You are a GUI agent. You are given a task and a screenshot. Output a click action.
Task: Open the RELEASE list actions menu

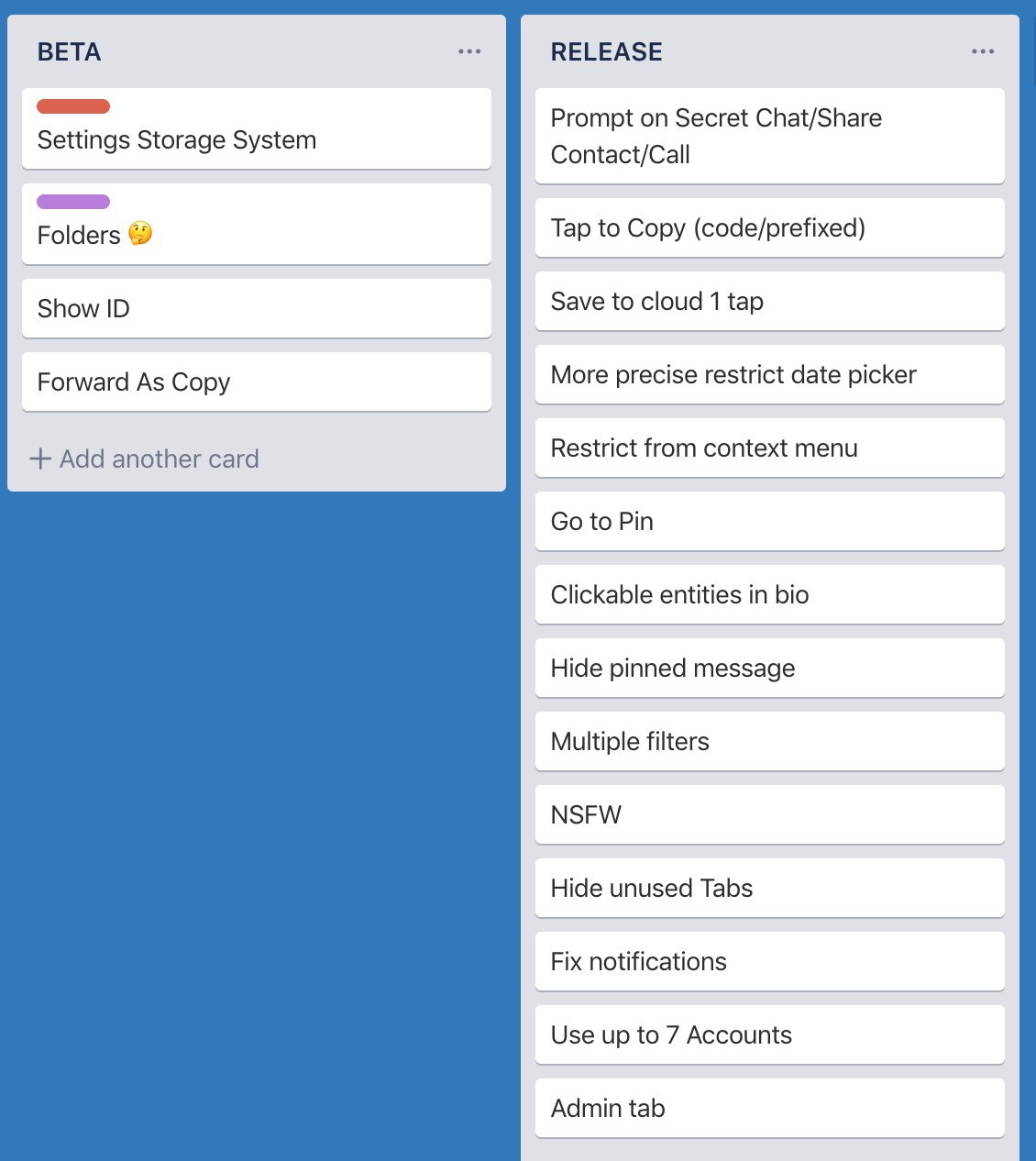click(x=983, y=51)
